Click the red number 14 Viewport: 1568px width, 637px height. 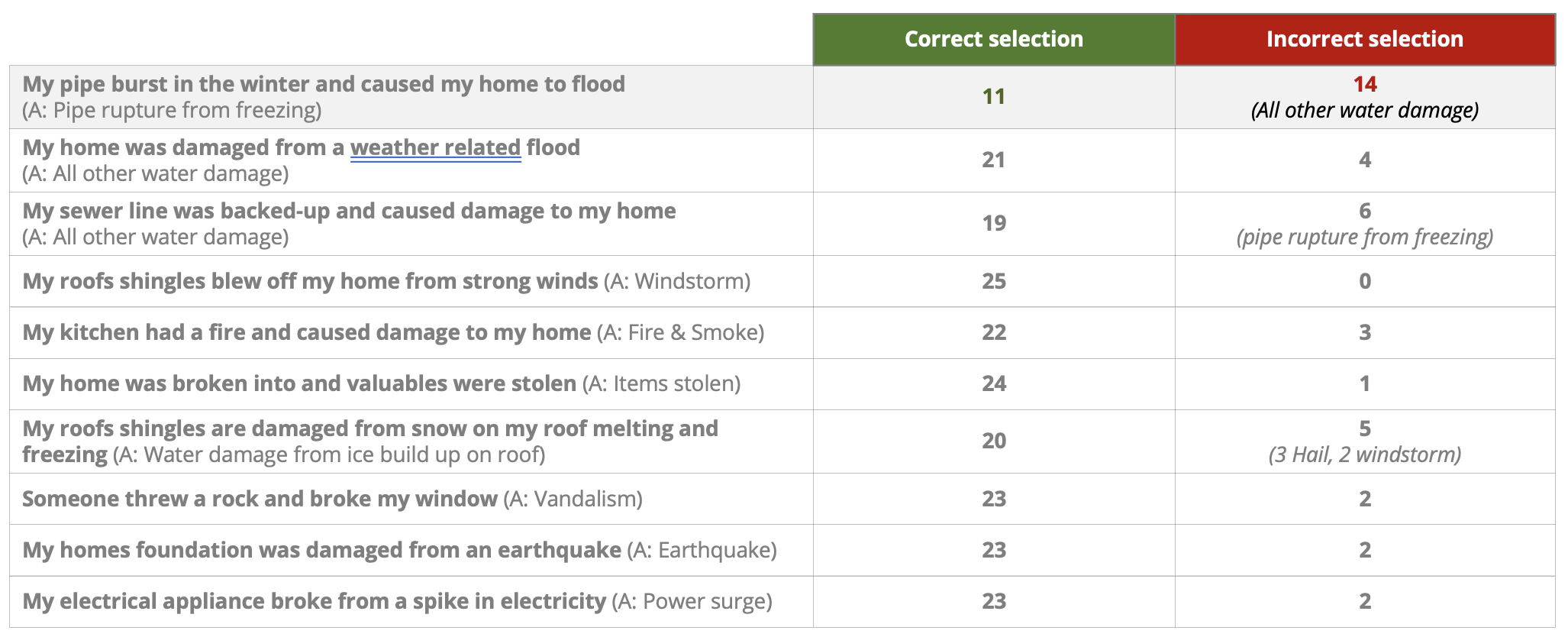coord(1364,84)
